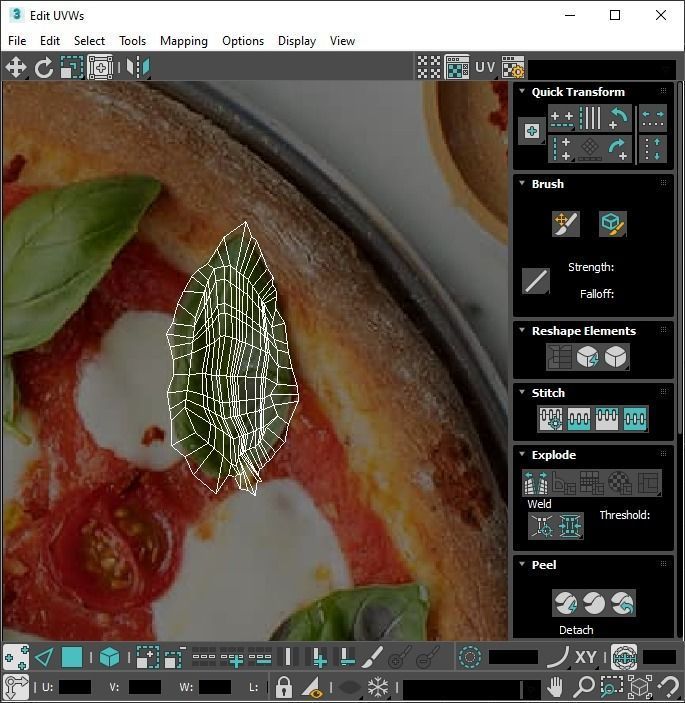685x703 pixels.
Task: Click the W coordinate input field
Action: pos(215,687)
